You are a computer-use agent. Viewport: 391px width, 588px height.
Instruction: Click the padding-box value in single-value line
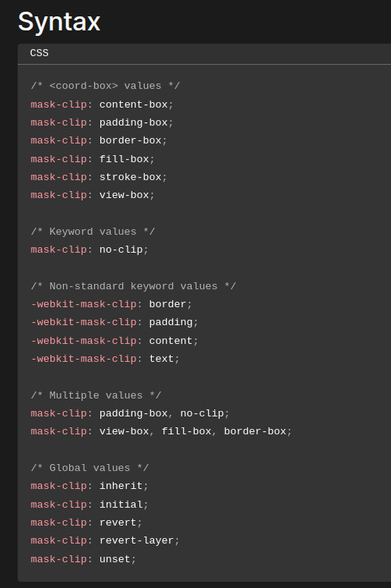pyautogui.click(x=133, y=123)
